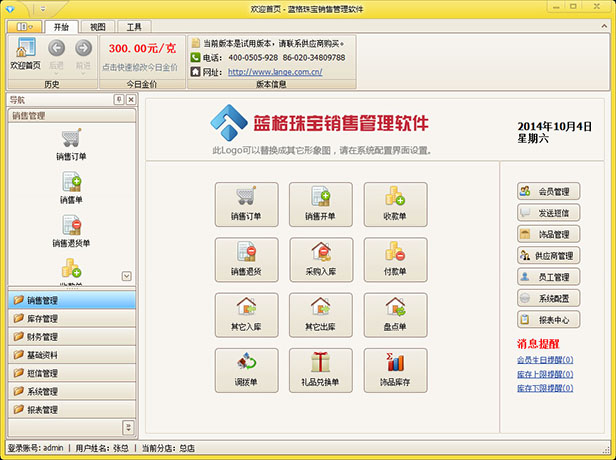Click 当前分店: 总店 in status bar
The height and width of the screenshot is (460, 616).
(x=168, y=448)
